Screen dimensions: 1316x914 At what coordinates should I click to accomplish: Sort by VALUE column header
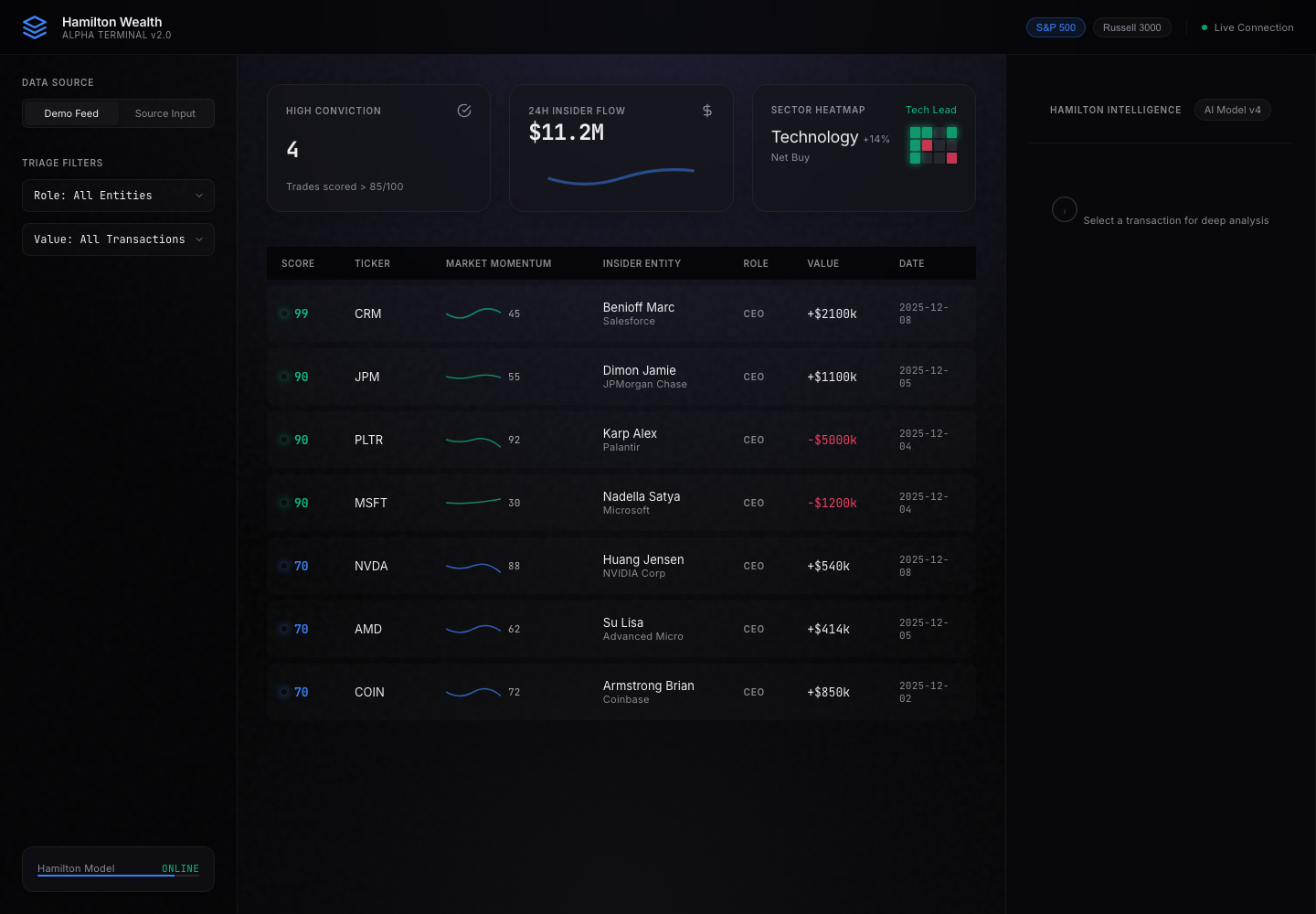(x=822, y=263)
